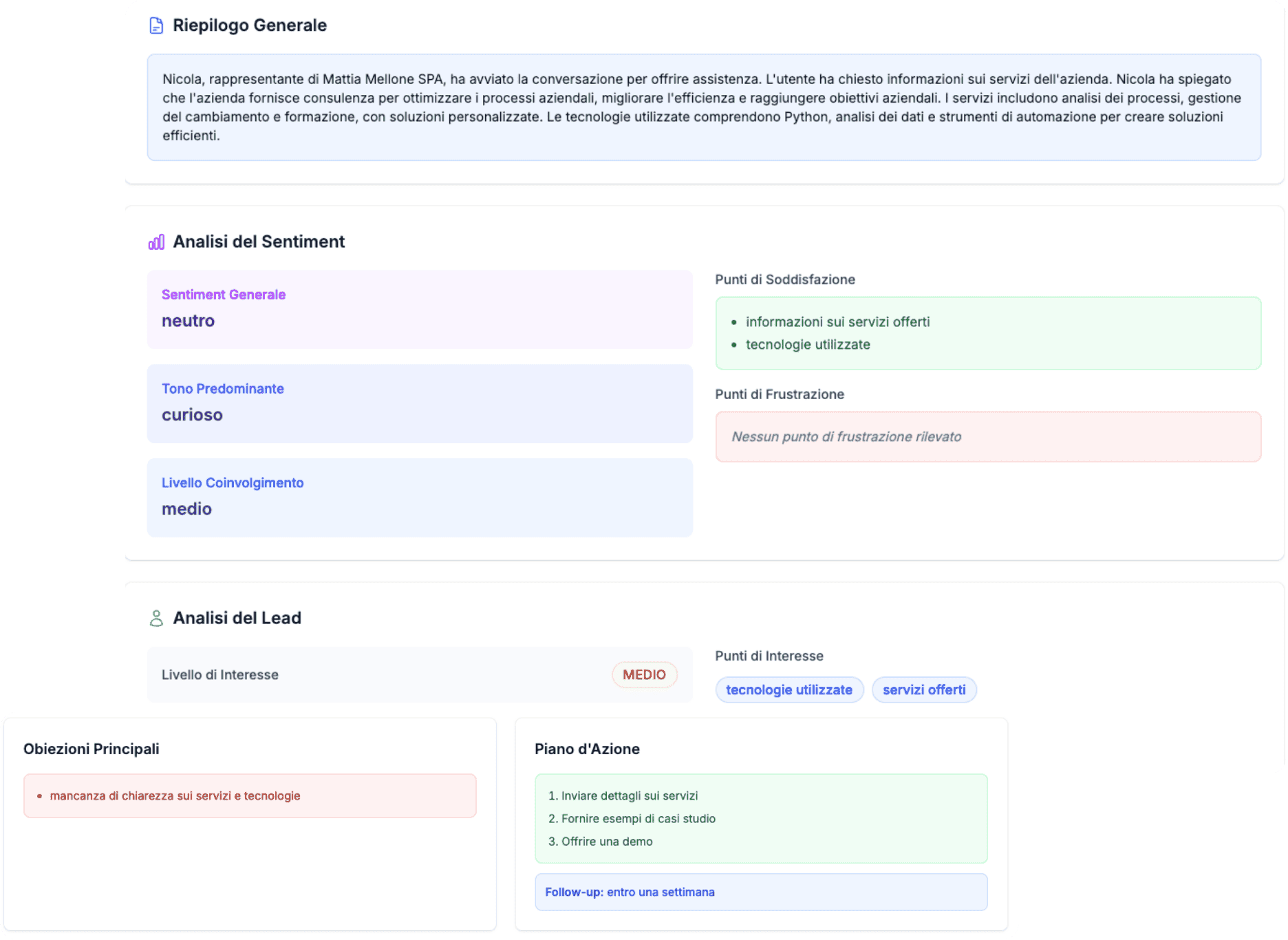Click action step 'Fornire esempi di casi studio'
The width and height of the screenshot is (1288, 940).
[x=638, y=818]
